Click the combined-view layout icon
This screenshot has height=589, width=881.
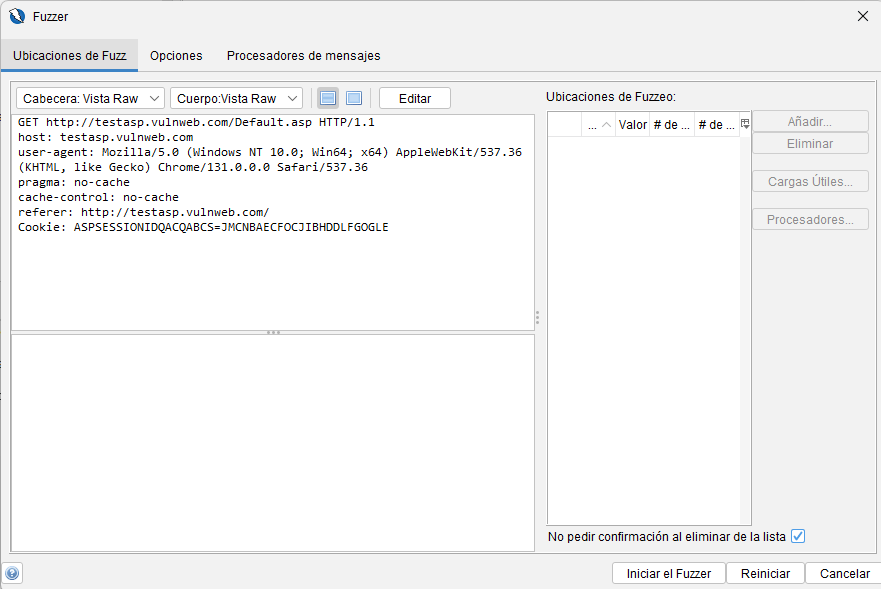pyautogui.click(x=354, y=98)
